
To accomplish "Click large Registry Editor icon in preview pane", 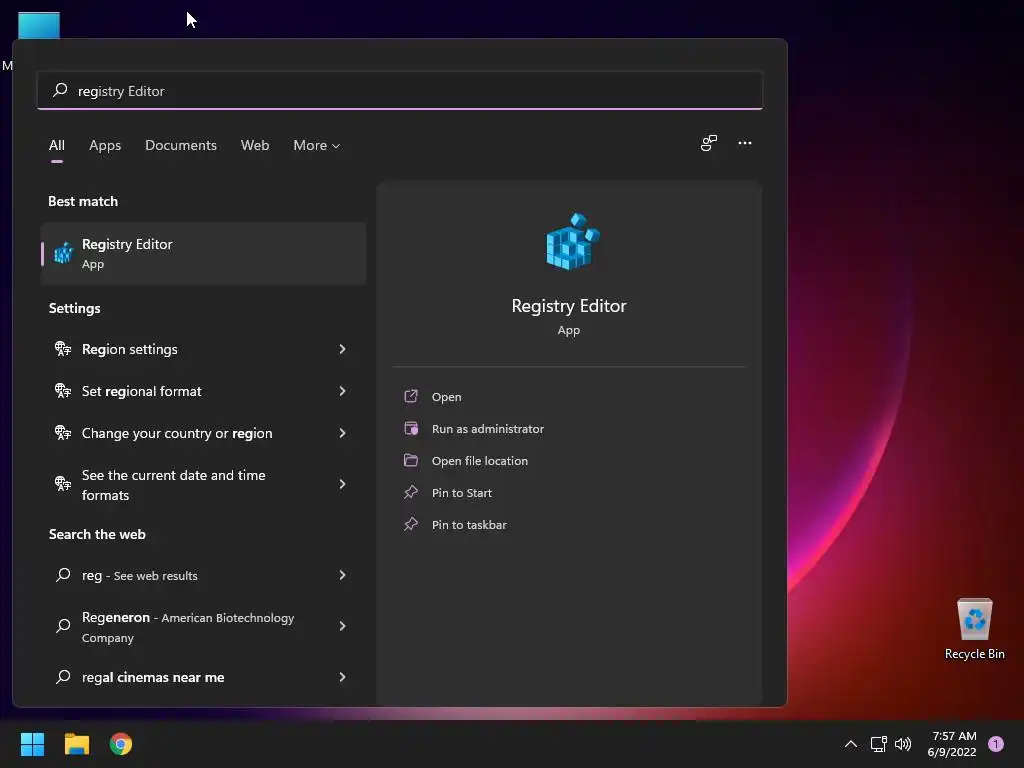I will [x=572, y=241].
